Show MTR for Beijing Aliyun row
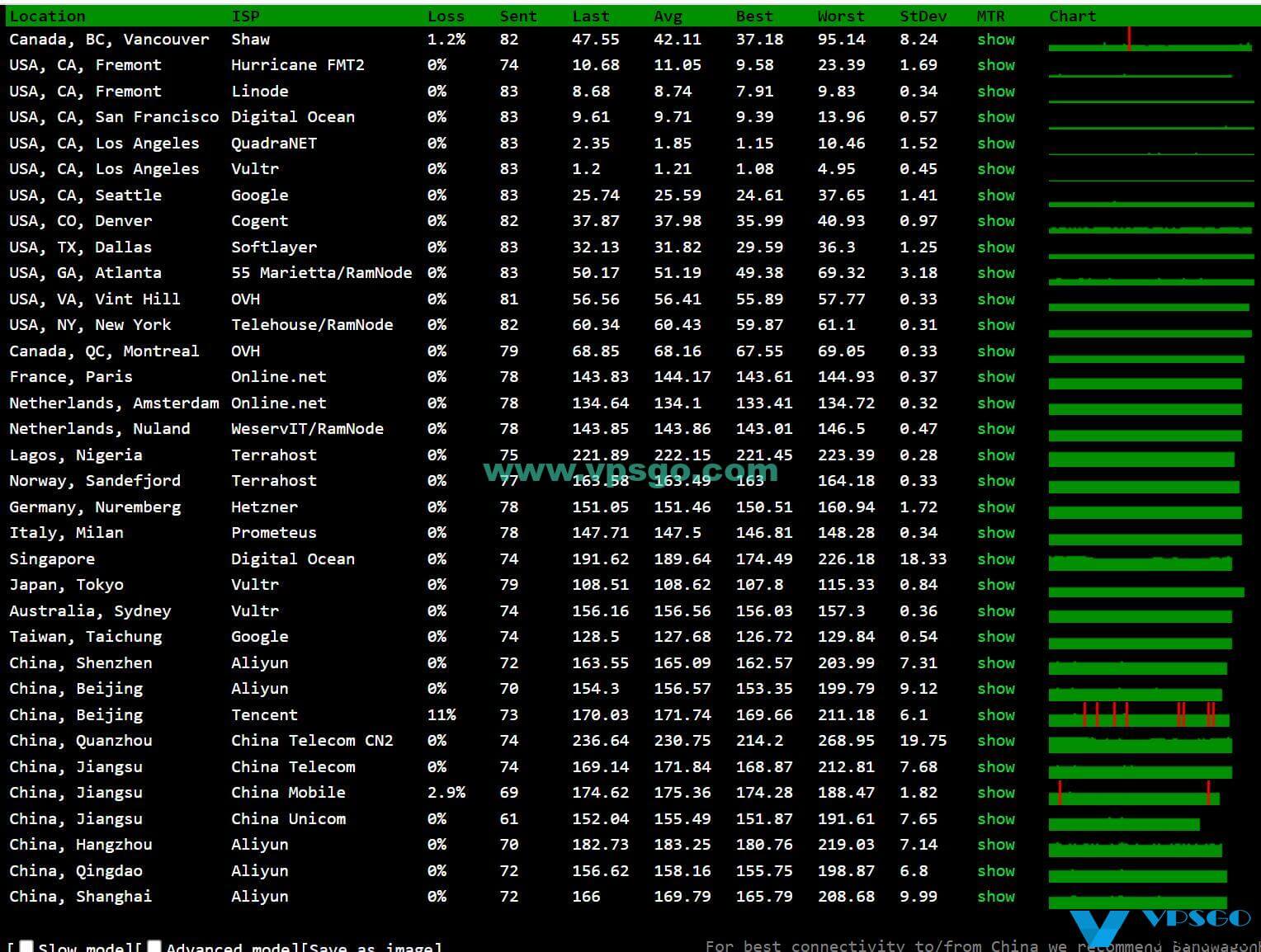This screenshot has width=1261, height=952. (x=996, y=689)
